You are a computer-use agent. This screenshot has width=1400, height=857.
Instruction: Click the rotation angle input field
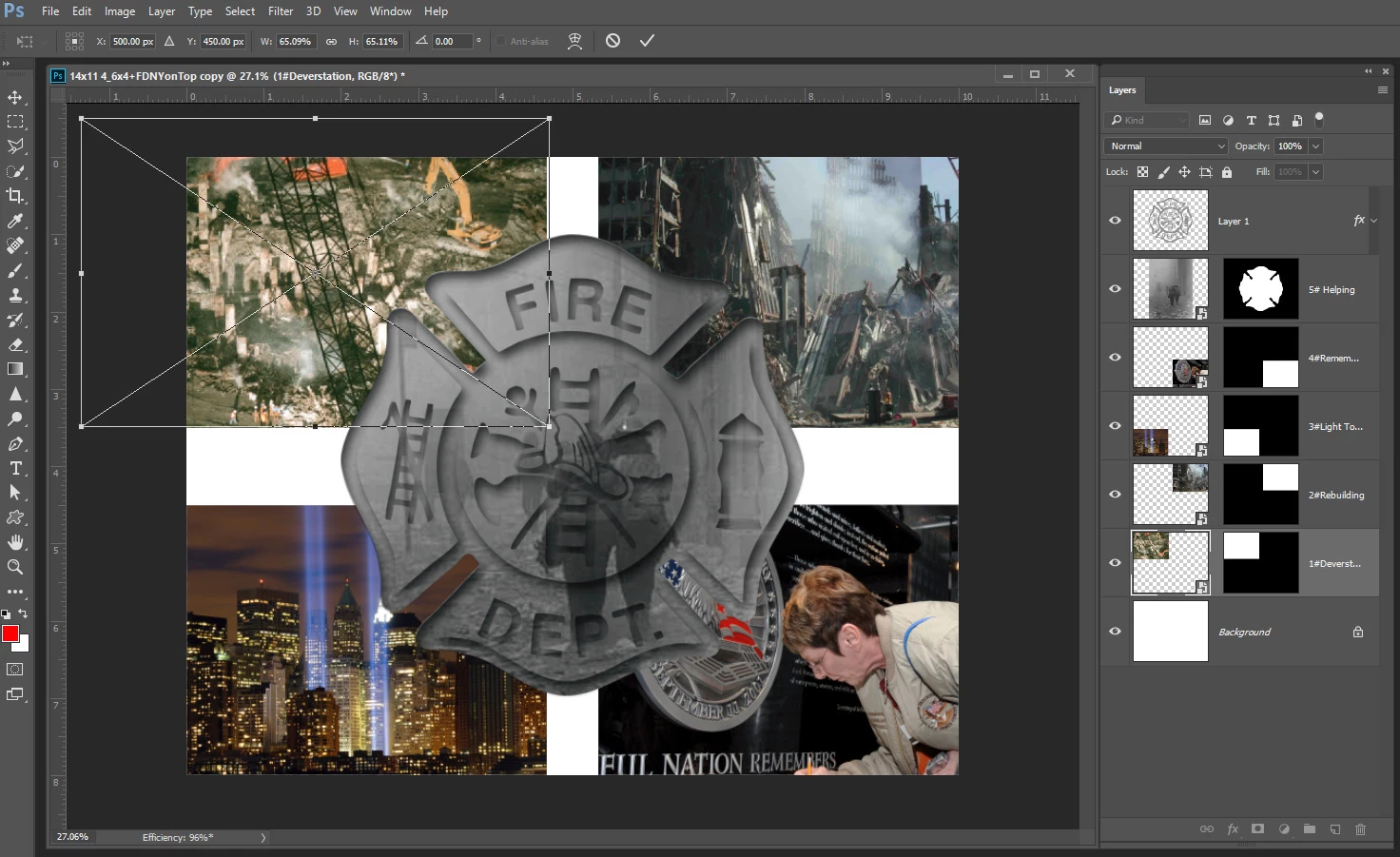tap(451, 42)
